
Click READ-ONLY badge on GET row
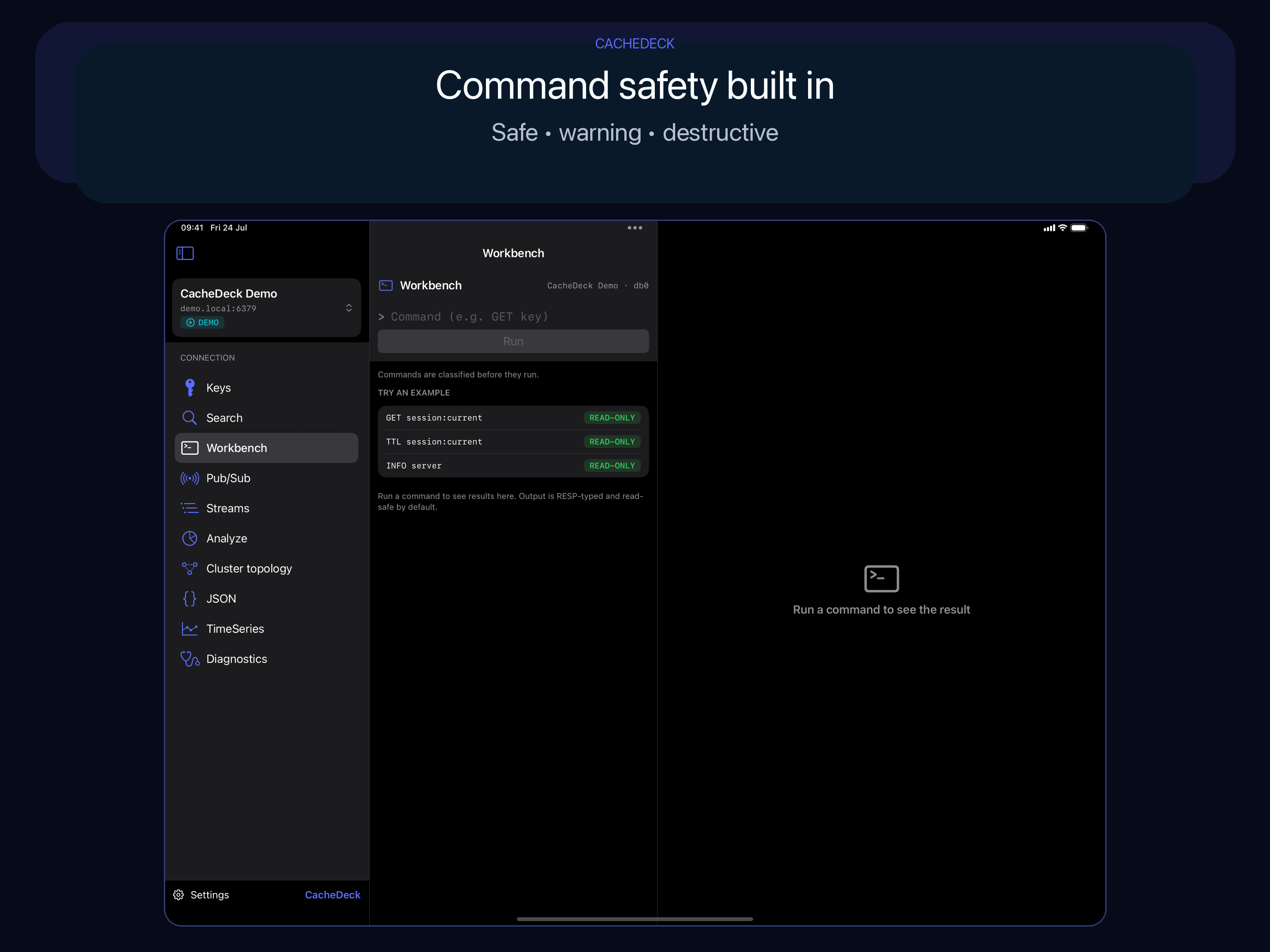pos(612,418)
